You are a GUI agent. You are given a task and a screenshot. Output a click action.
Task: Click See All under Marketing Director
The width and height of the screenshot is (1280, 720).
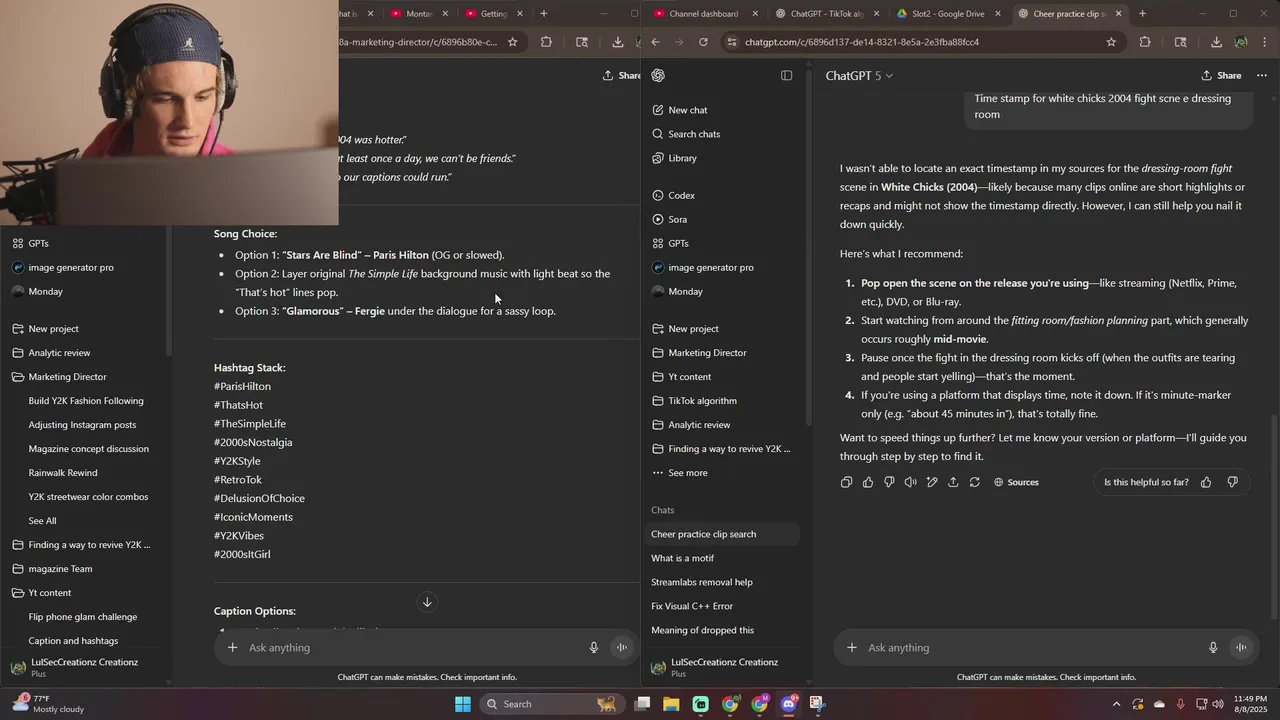pos(43,521)
